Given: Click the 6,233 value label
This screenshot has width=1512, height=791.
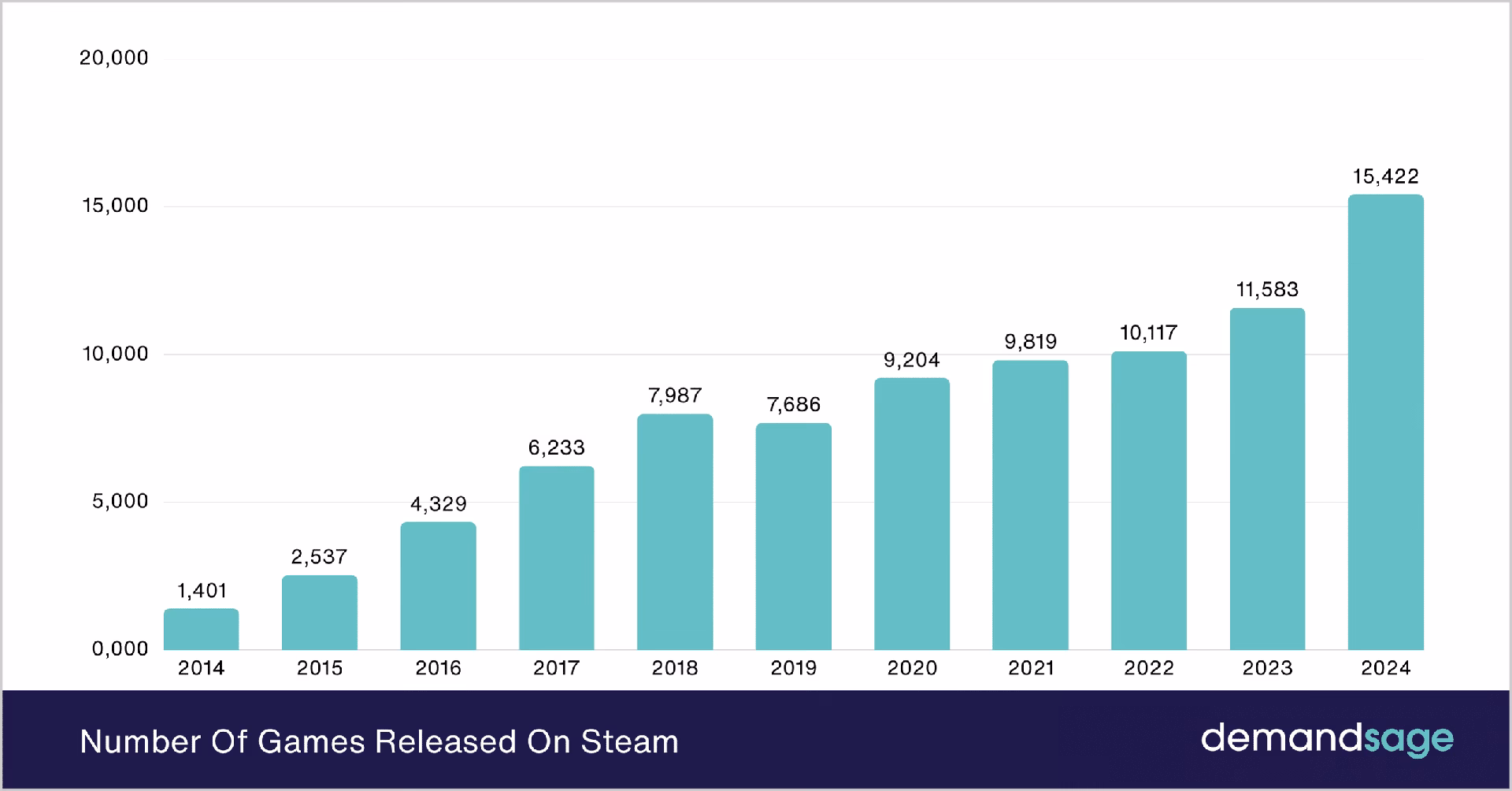Looking at the screenshot, I should click(557, 447).
